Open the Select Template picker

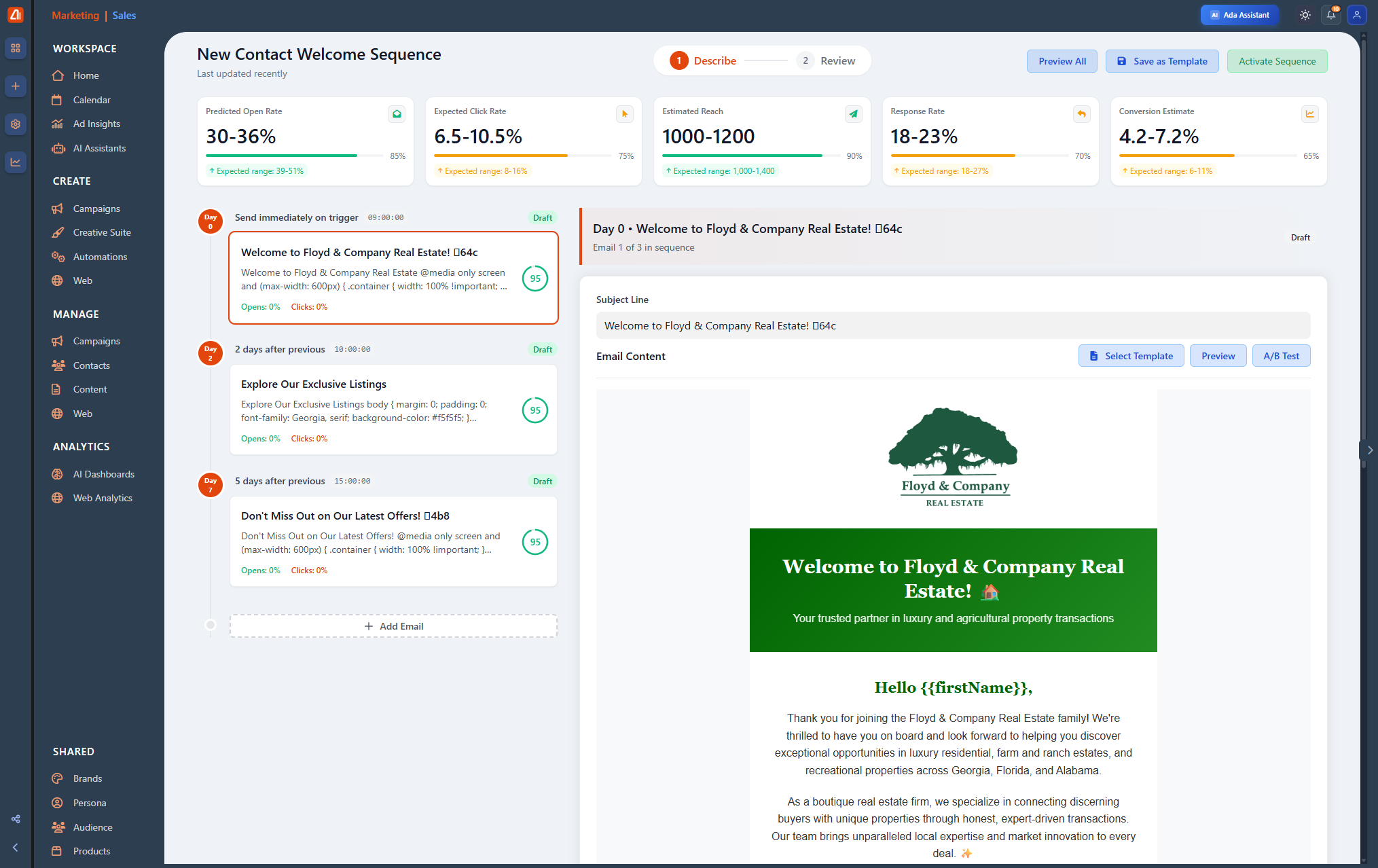pyautogui.click(x=1131, y=356)
